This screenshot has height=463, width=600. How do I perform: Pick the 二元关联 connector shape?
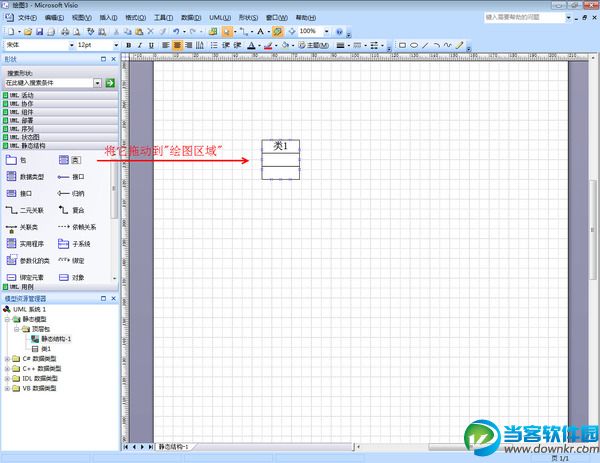pyautogui.click(x=25, y=210)
